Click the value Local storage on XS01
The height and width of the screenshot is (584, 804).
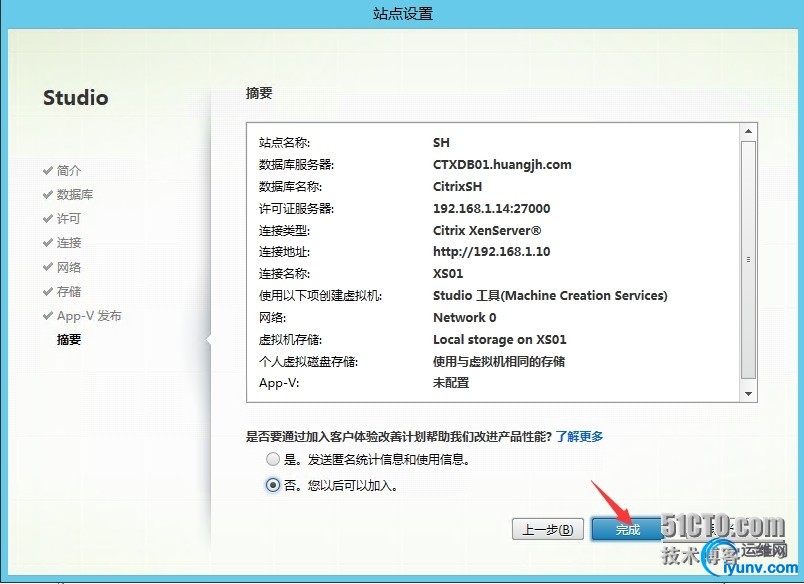(499, 339)
